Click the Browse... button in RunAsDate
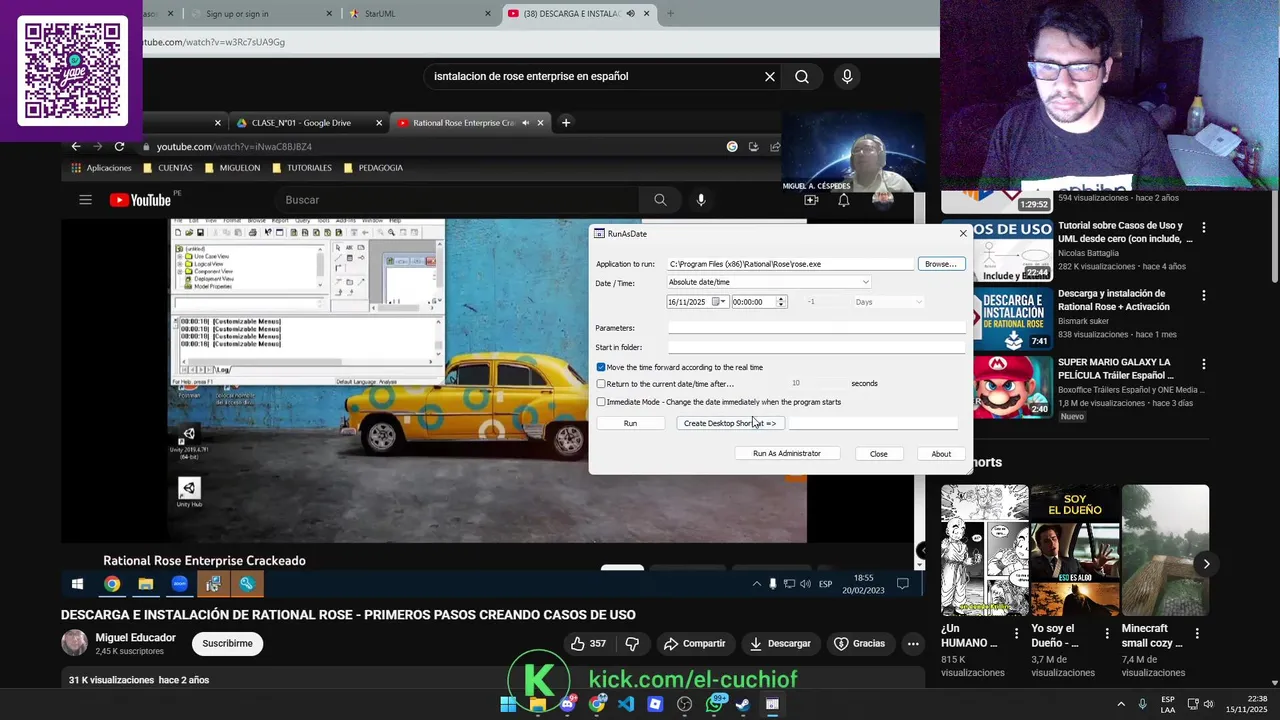 [x=941, y=264]
